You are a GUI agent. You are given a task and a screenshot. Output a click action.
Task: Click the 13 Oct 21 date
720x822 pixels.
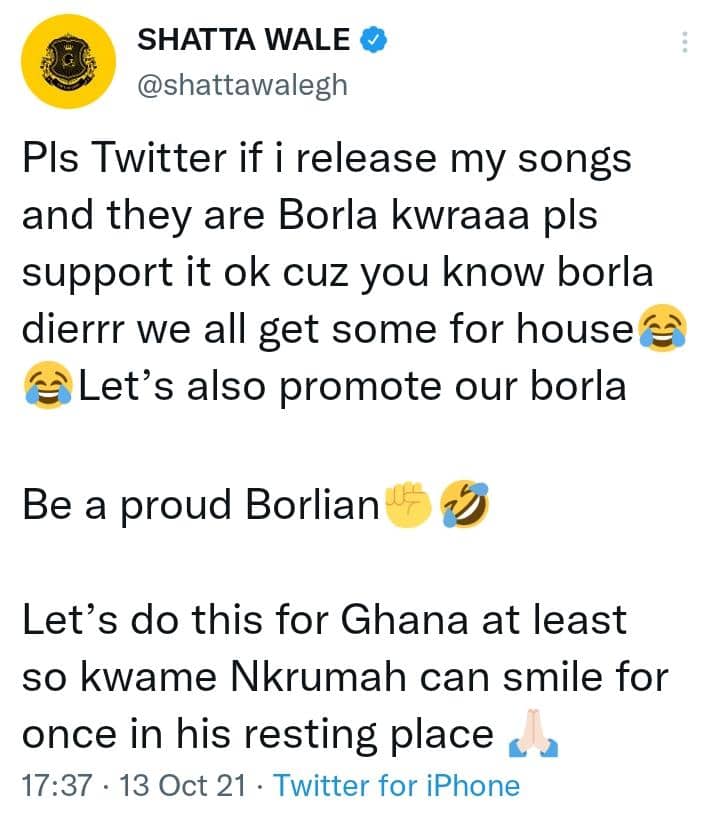pos(182,786)
